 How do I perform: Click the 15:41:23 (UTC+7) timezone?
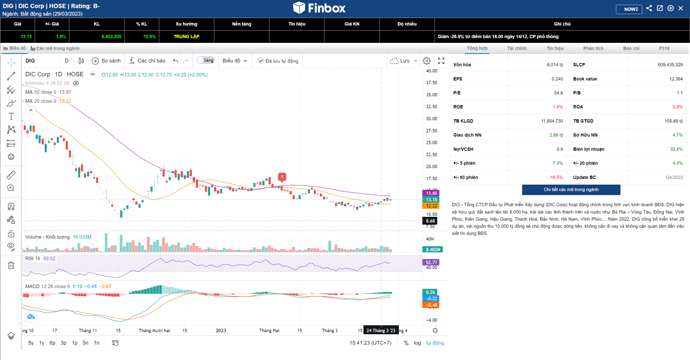(x=371, y=343)
